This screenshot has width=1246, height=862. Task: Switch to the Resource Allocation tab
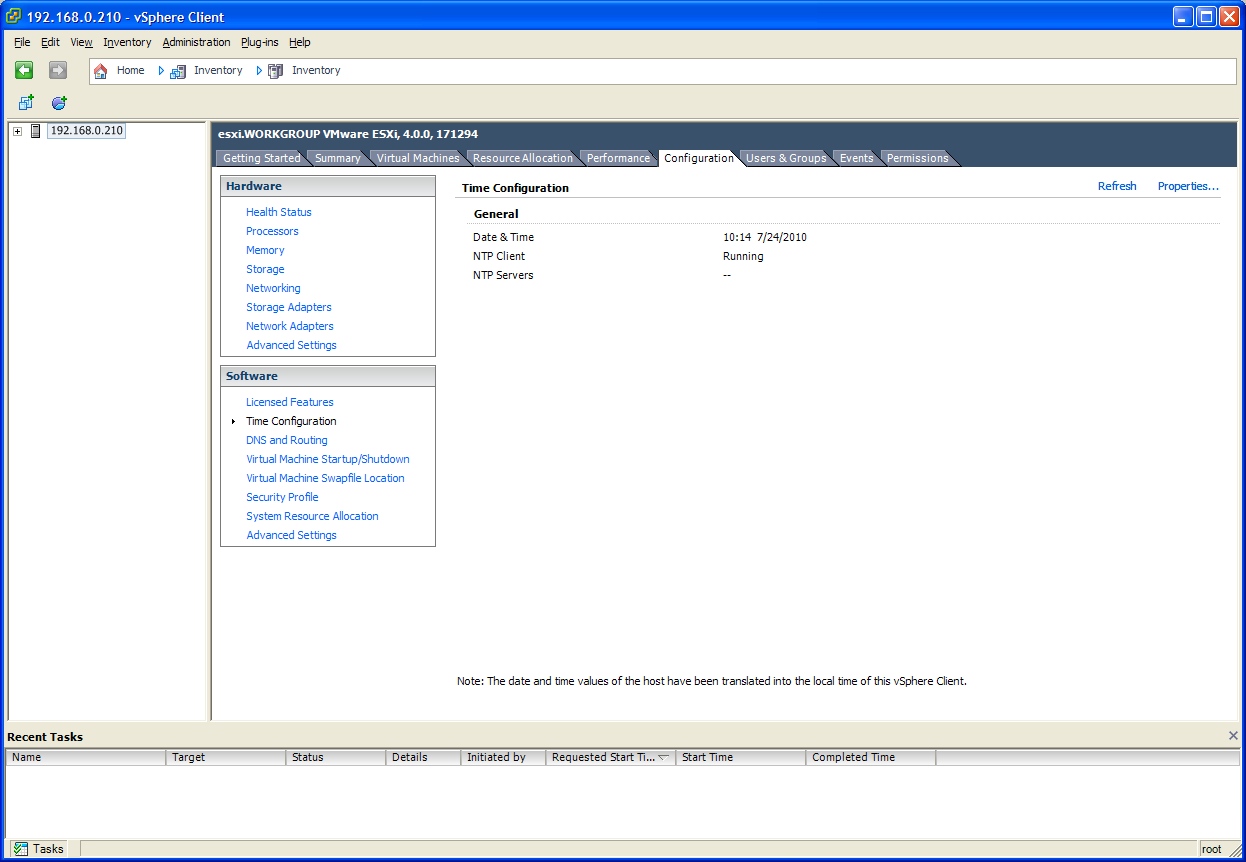(x=523, y=158)
